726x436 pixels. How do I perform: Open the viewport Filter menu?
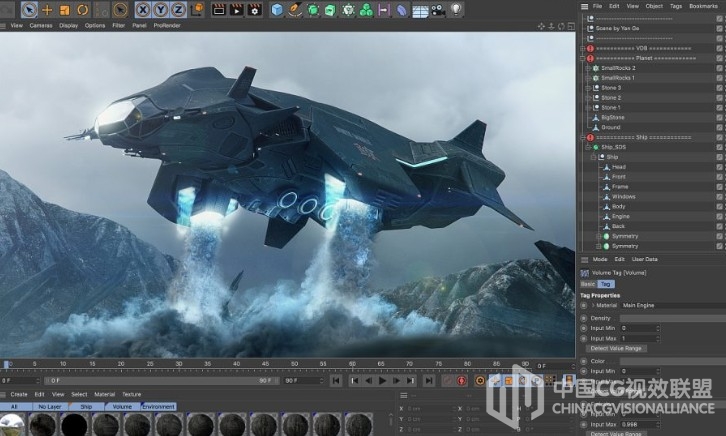(119, 25)
